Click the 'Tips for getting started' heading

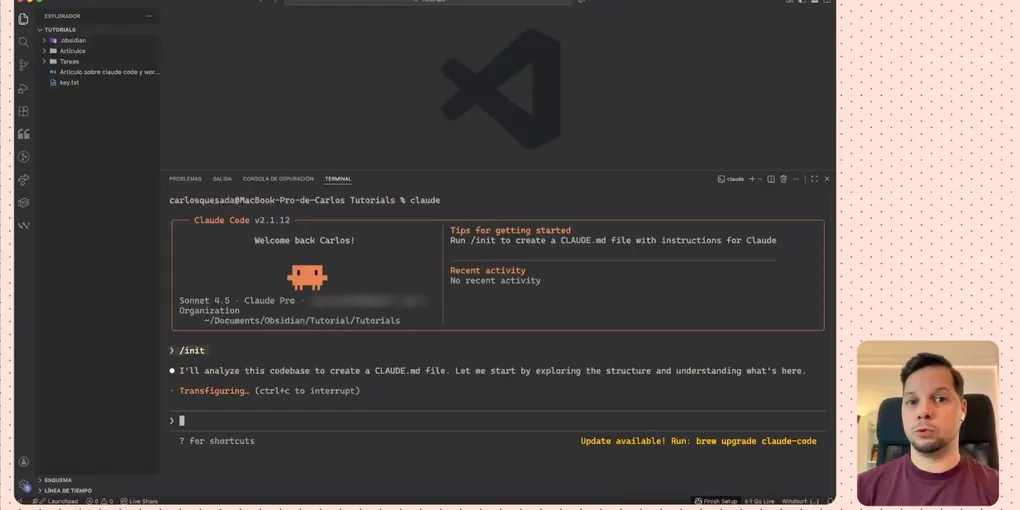pyautogui.click(x=510, y=230)
